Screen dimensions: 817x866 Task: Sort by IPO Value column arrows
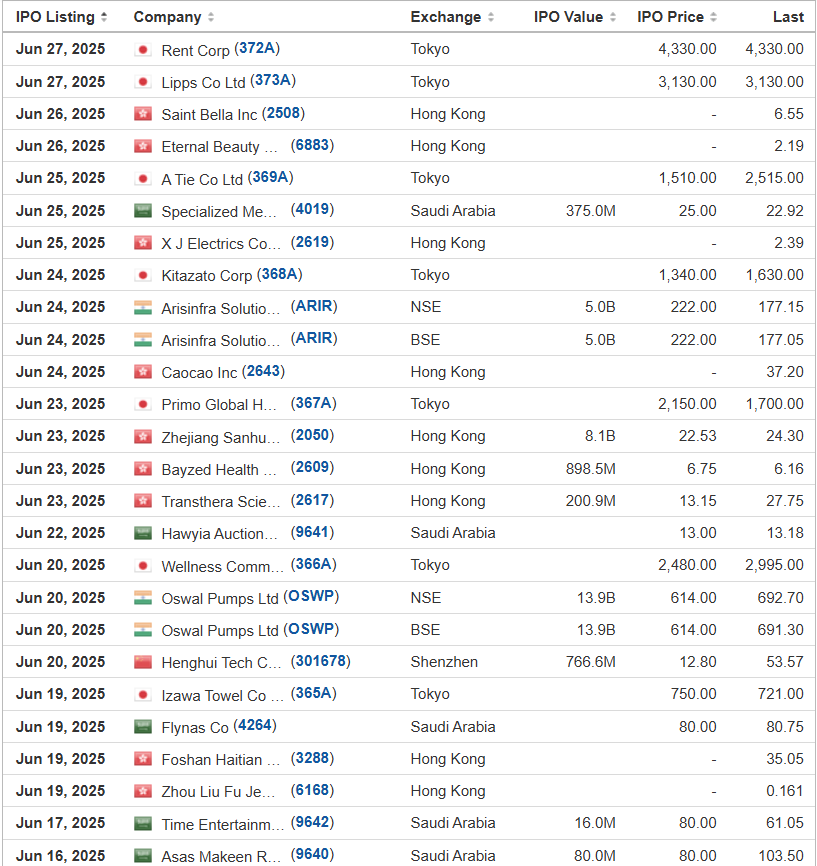point(613,17)
